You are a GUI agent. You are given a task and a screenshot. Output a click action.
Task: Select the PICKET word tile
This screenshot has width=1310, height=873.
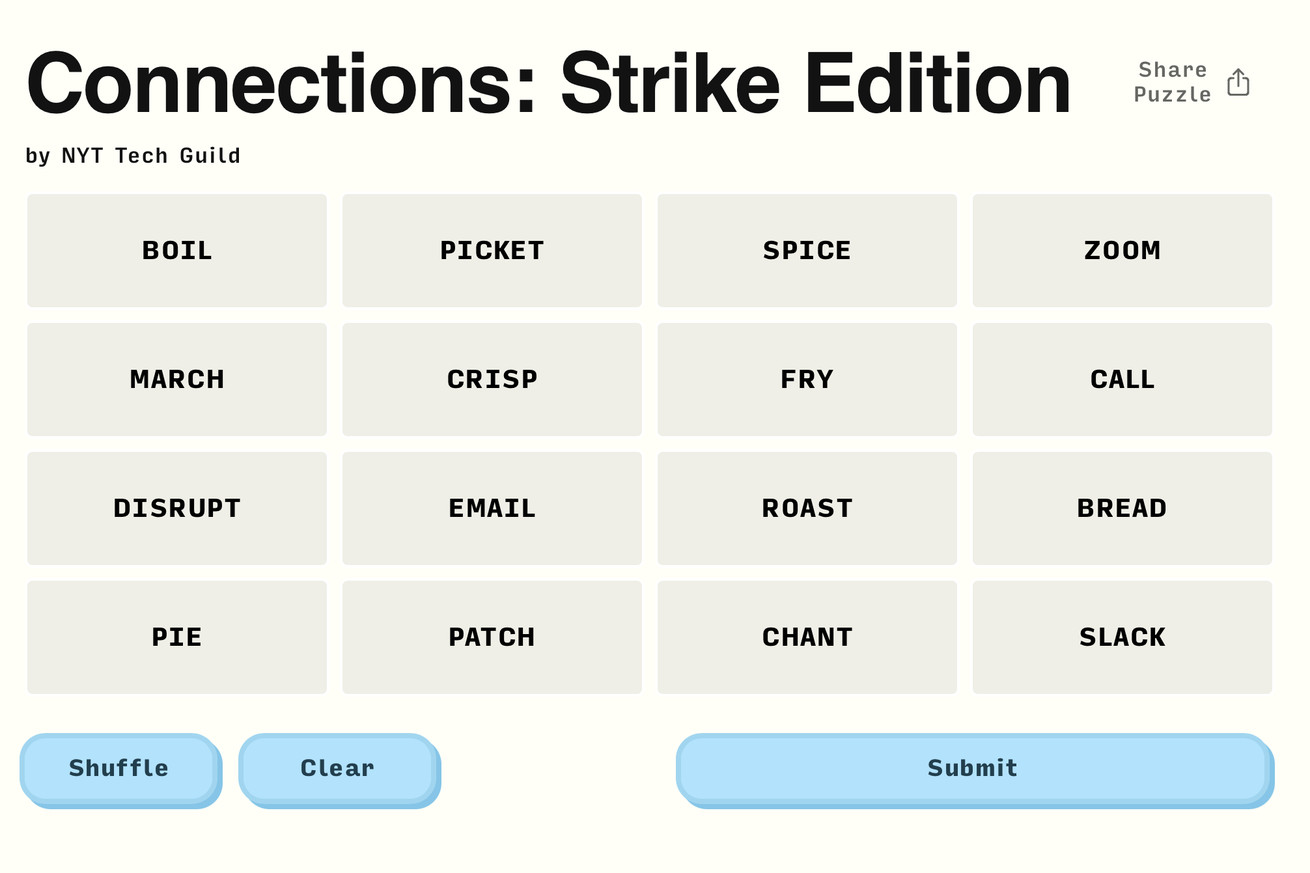coord(492,250)
